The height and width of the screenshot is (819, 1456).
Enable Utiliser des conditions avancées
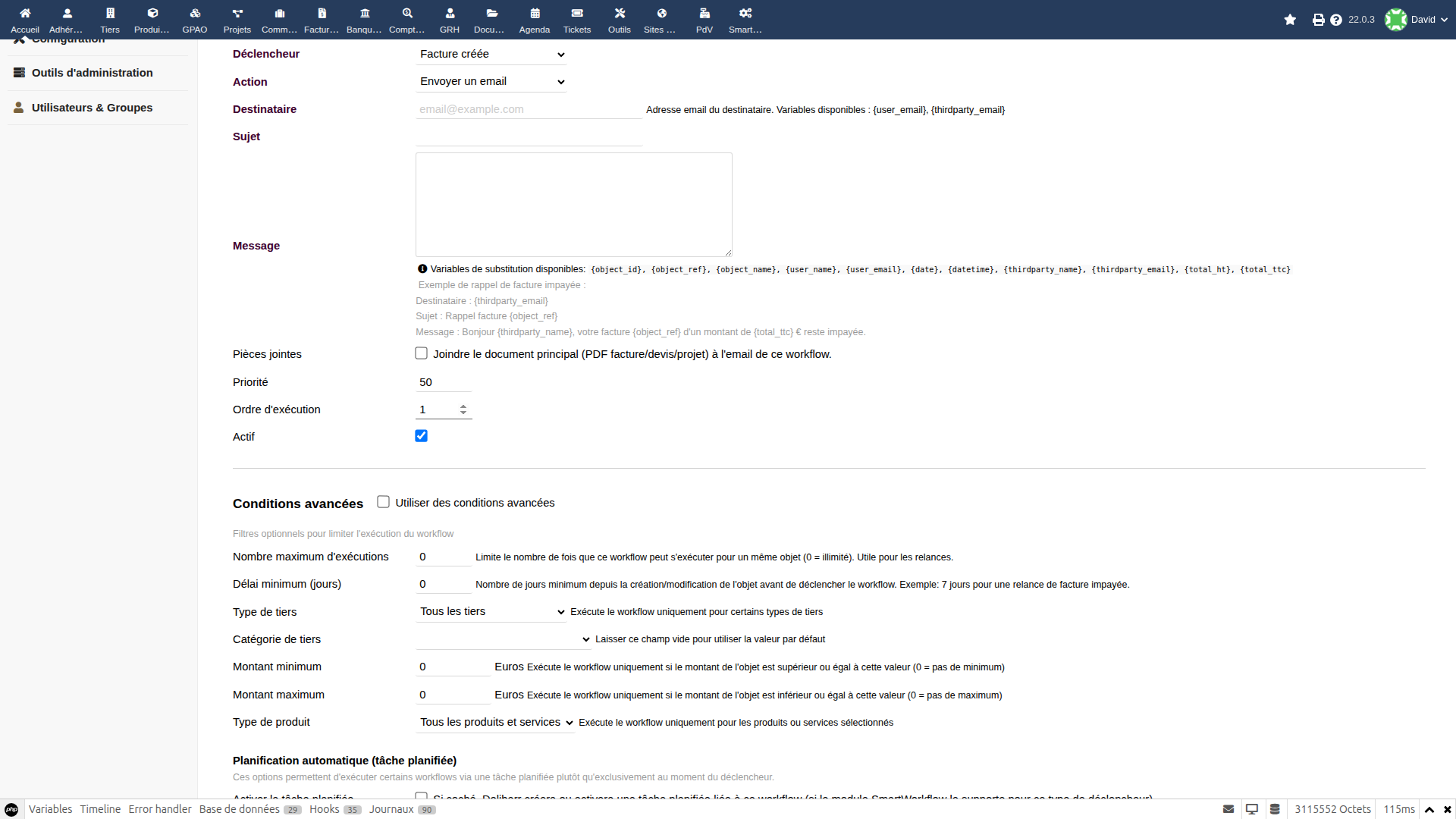coord(384,502)
